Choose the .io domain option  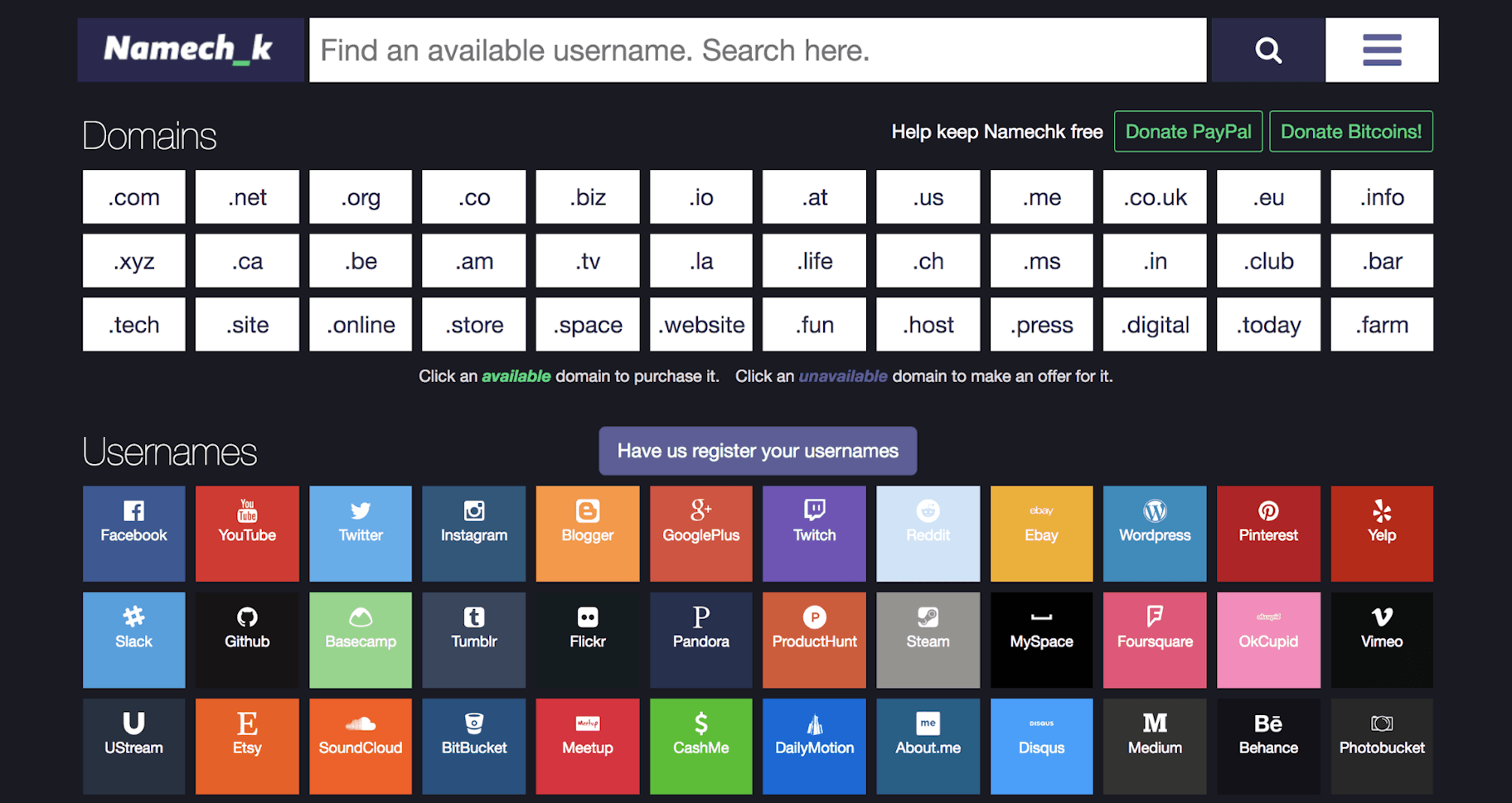(x=700, y=197)
